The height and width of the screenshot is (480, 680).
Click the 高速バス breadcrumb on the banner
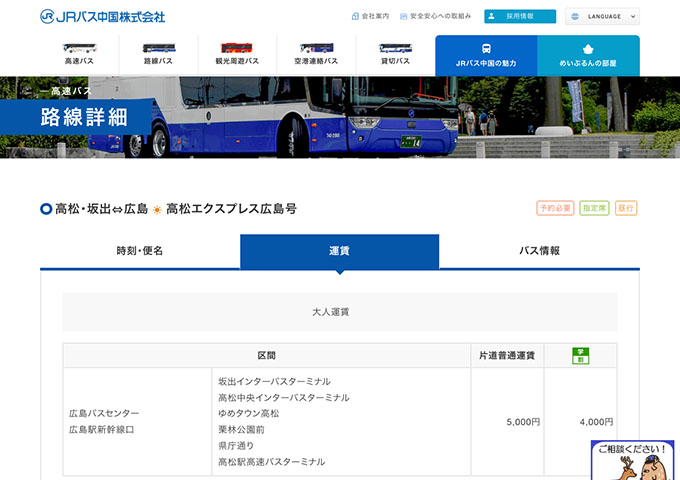tap(71, 91)
